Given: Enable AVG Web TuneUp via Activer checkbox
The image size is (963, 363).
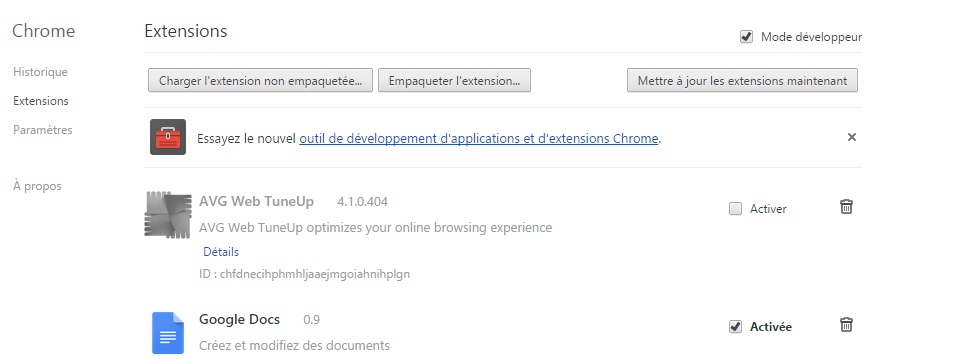Looking at the screenshot, I should (x=735, y=209).
